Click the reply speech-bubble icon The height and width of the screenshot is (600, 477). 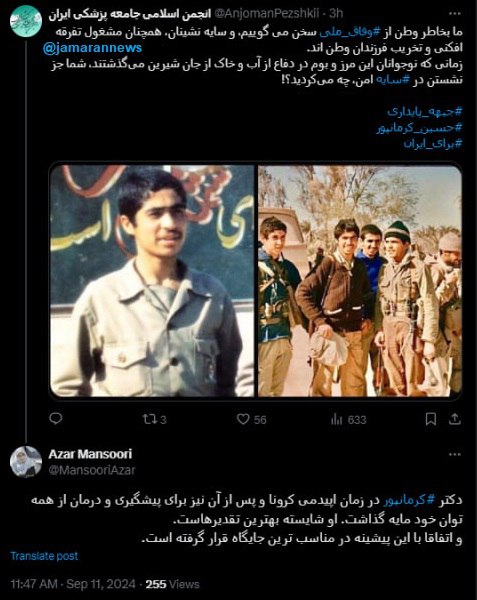(56, 419)
